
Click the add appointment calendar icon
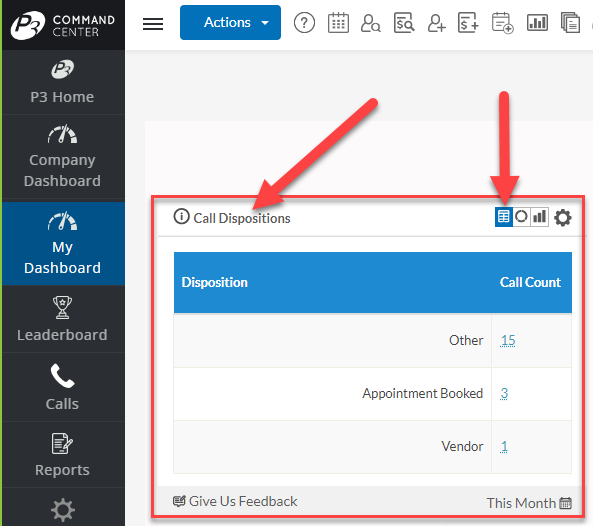point(502,23)
